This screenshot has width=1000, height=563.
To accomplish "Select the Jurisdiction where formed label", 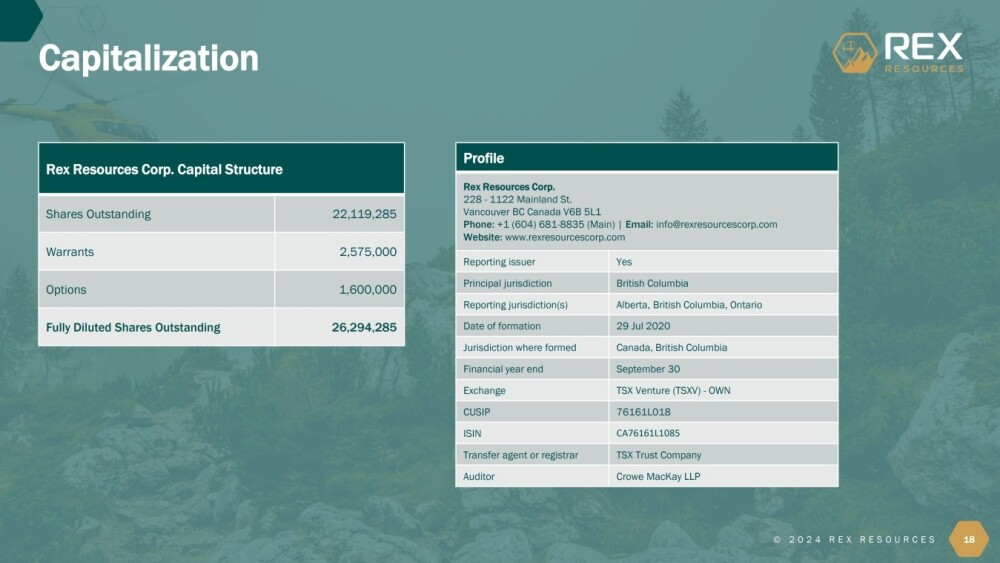I will pyautogui.click(x=519, y=347).
